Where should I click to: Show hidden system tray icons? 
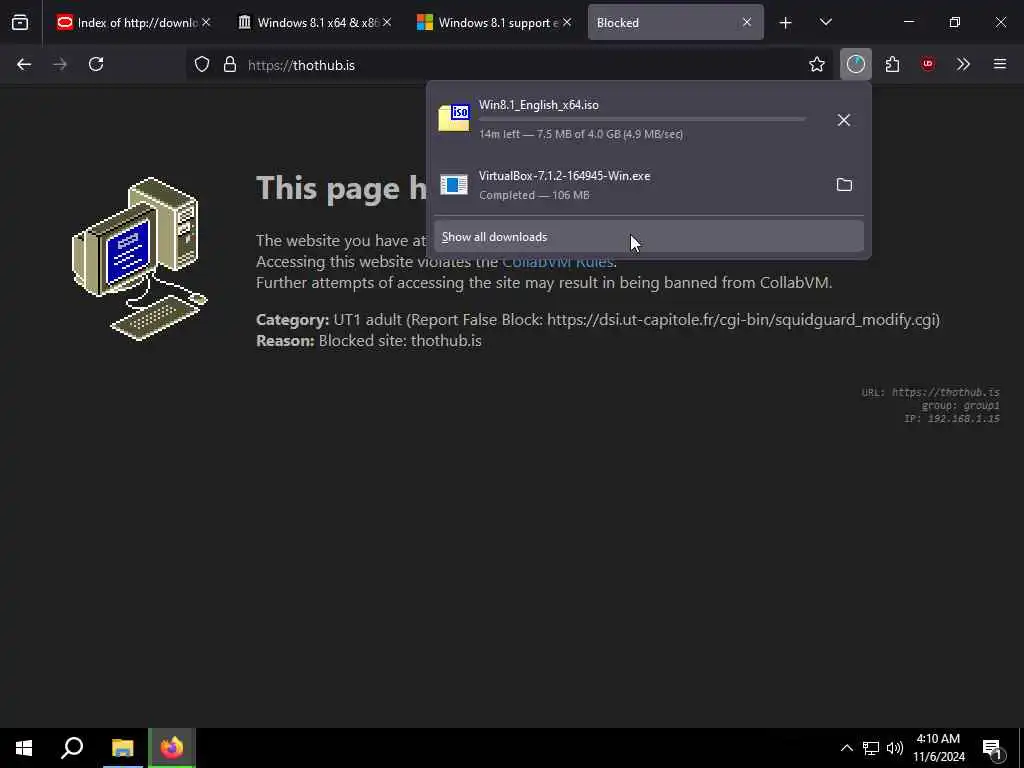[x=846, y=748]
